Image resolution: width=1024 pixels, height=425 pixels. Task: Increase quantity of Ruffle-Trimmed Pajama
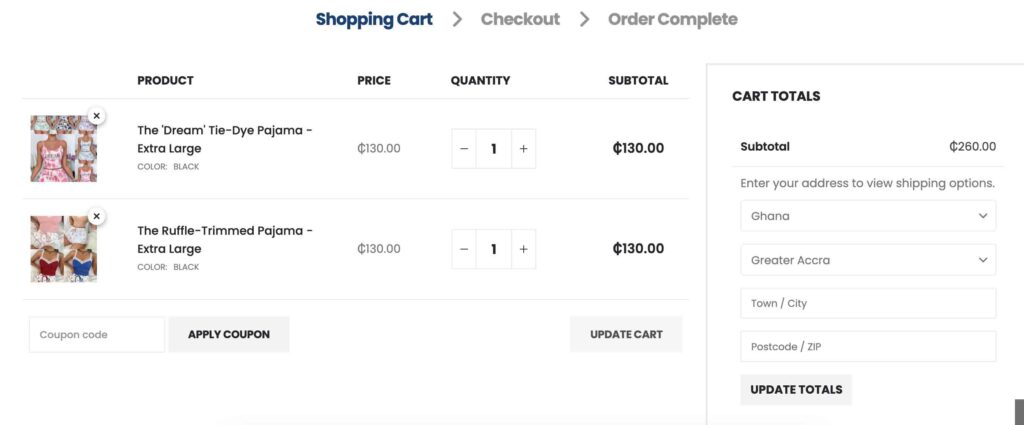[523, 249]
